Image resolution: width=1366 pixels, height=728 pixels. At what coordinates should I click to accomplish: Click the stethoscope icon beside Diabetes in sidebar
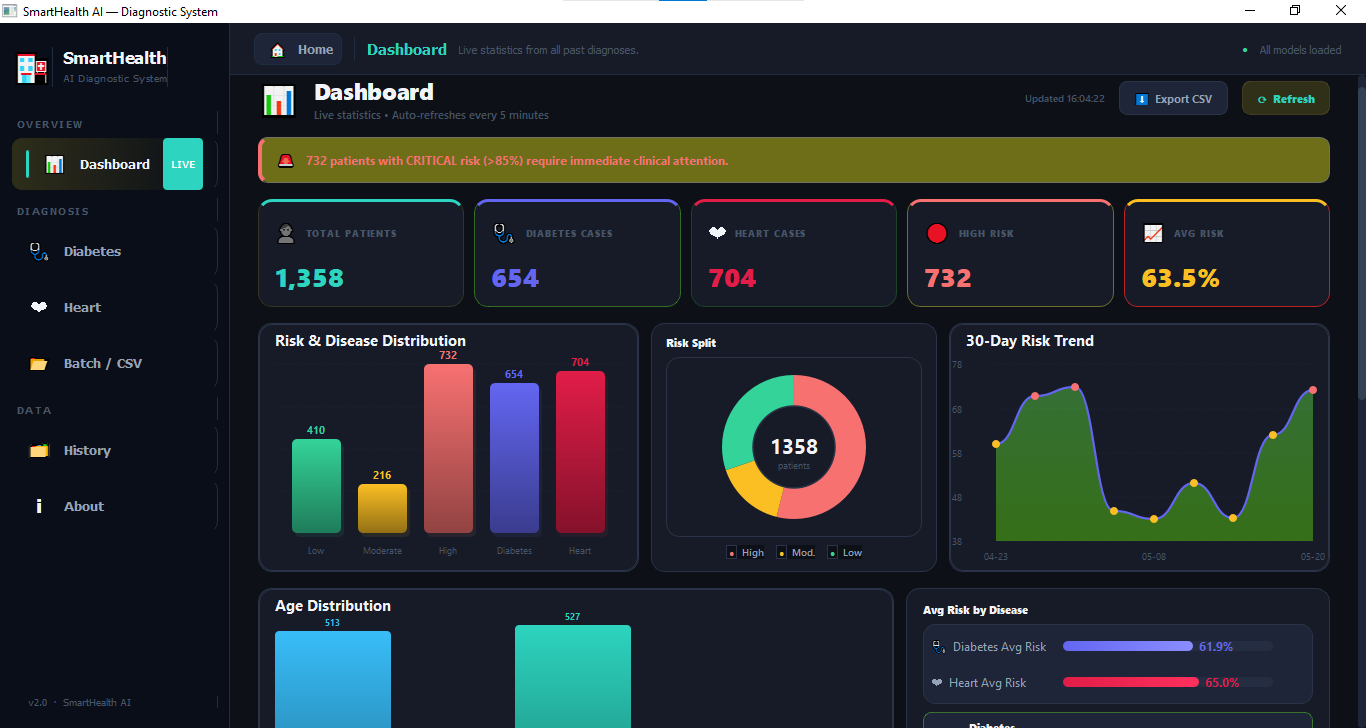(x=38, y=252)
